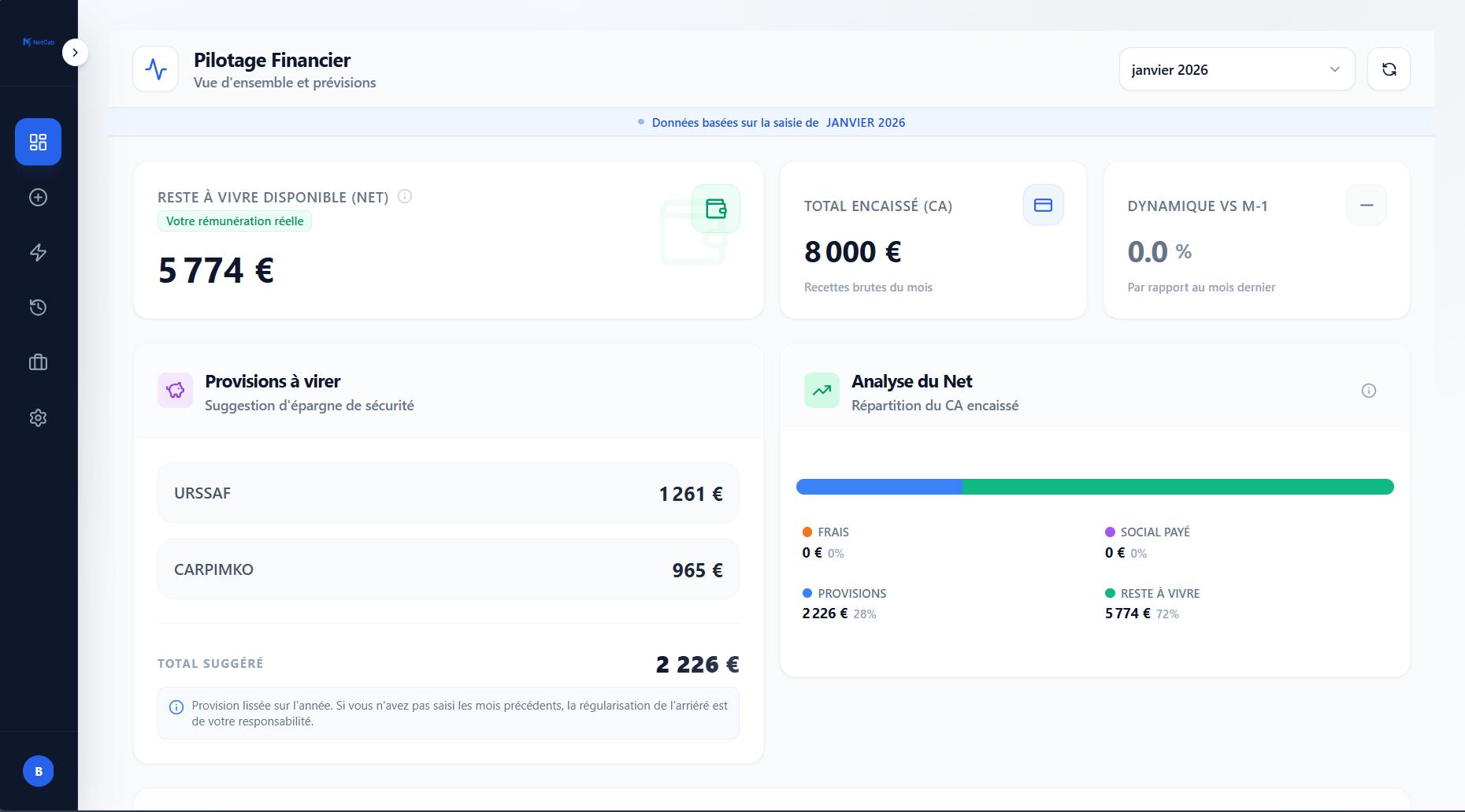1465x812 pixels.
Task: Open the briefcase section in sidebar
Action: tap(38, 362)
